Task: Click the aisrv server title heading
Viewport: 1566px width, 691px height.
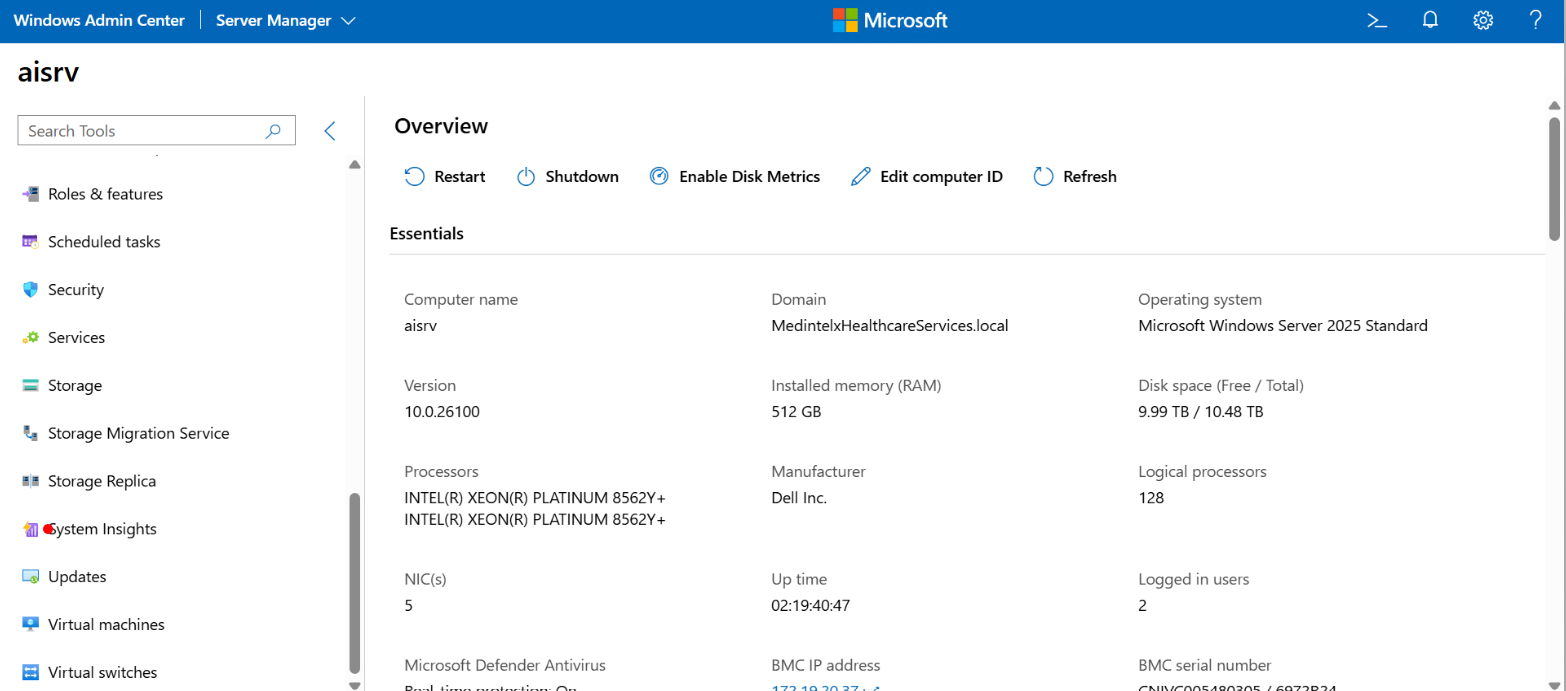Action: click(48, 73)
